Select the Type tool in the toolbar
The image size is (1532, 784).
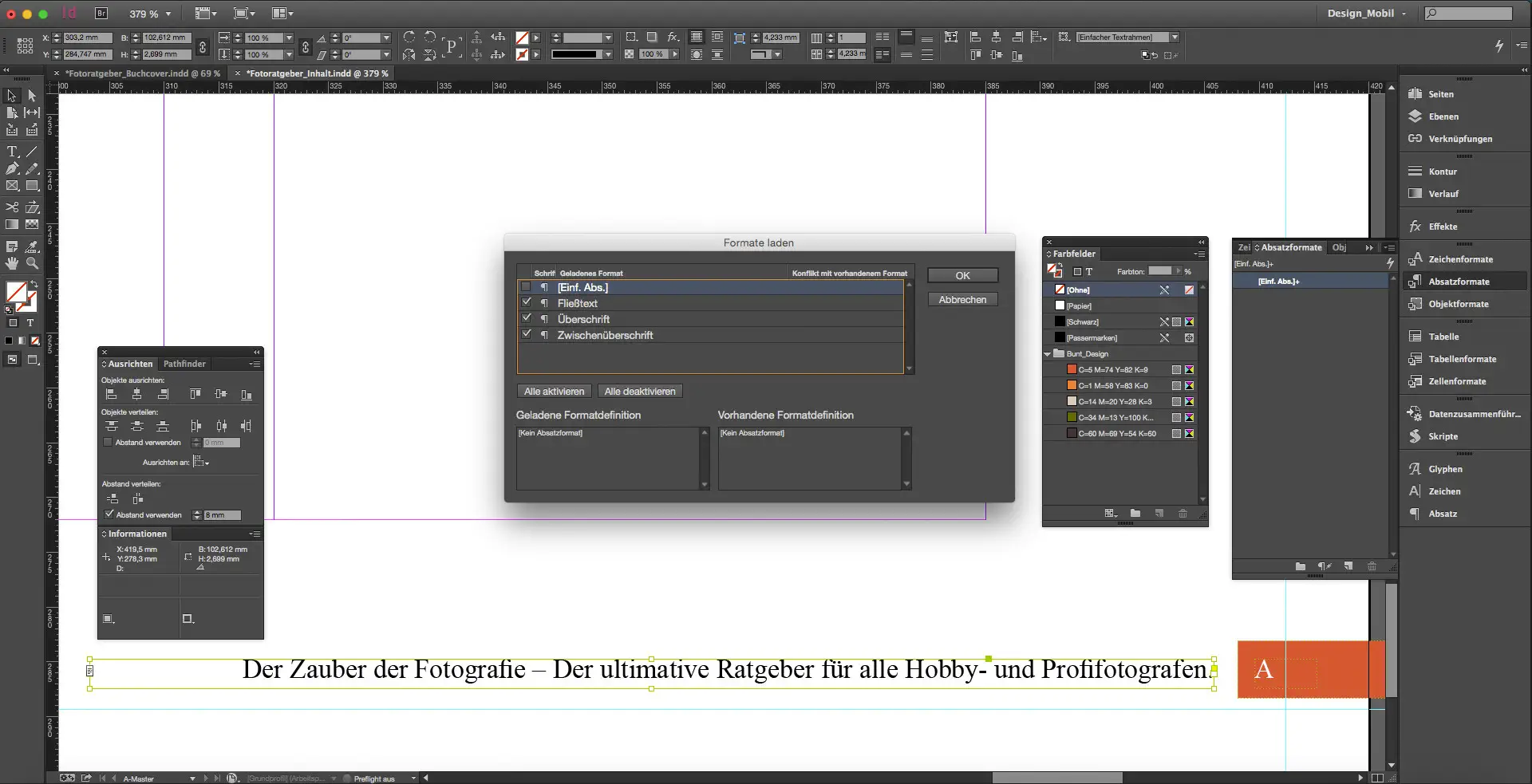click(12, 151)
